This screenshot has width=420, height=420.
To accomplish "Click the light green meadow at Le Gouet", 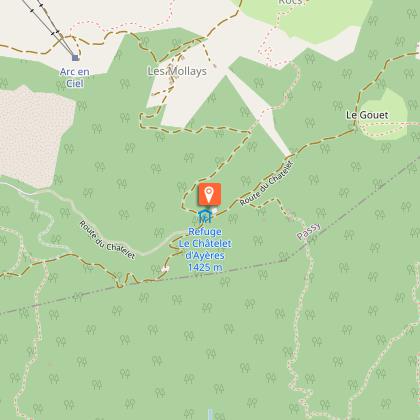I will 387,113.
